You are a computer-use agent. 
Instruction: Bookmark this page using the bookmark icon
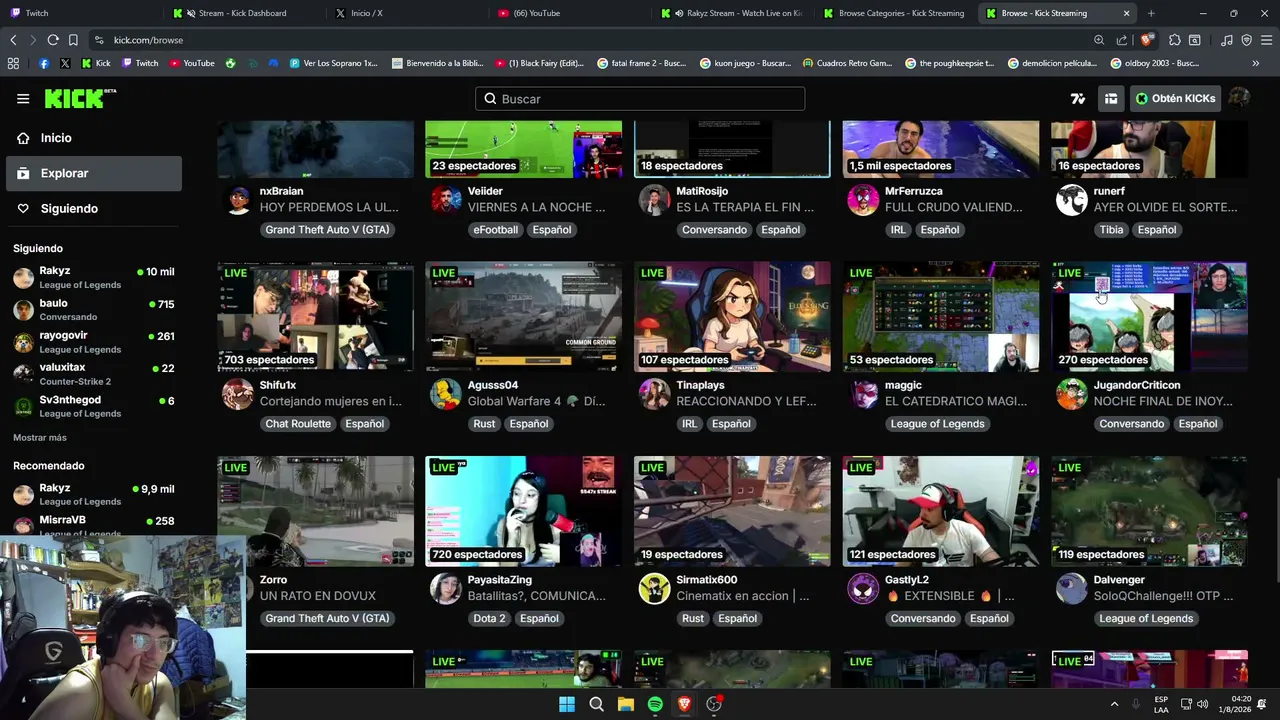point(73,40)
